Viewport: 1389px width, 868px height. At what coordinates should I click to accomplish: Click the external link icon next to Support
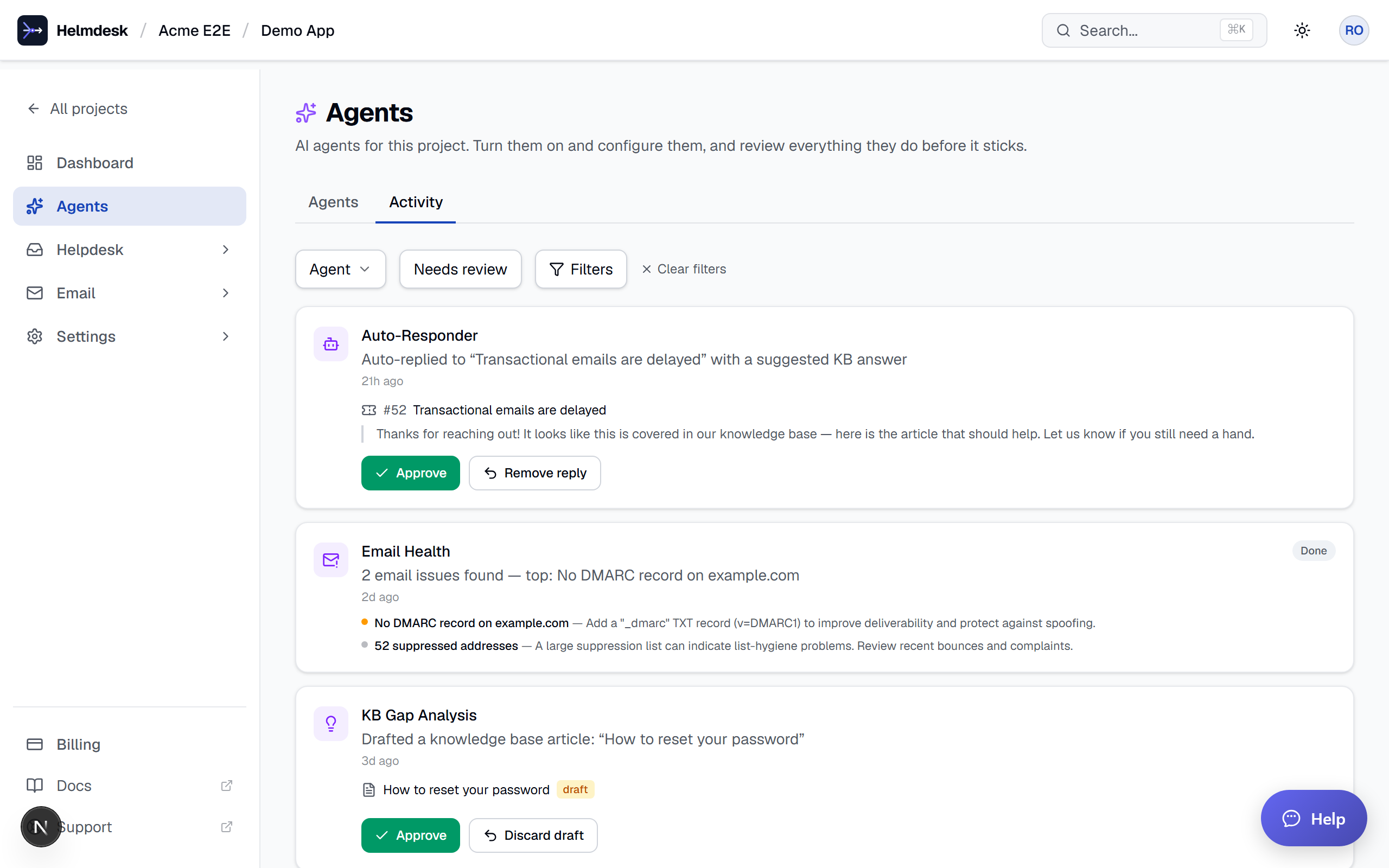click(227, 827)
